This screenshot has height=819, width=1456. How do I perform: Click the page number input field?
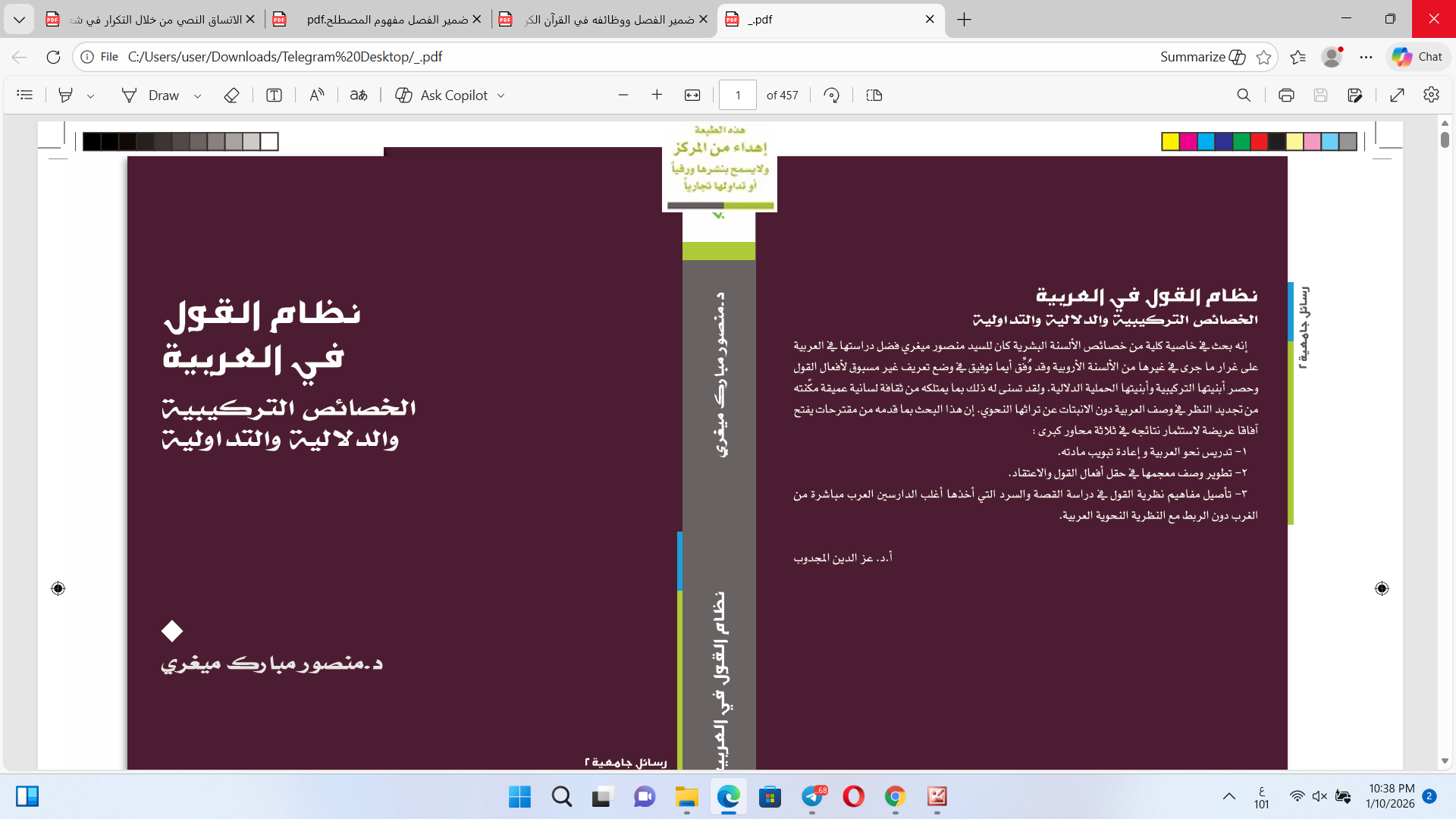[x=738, y=95]
